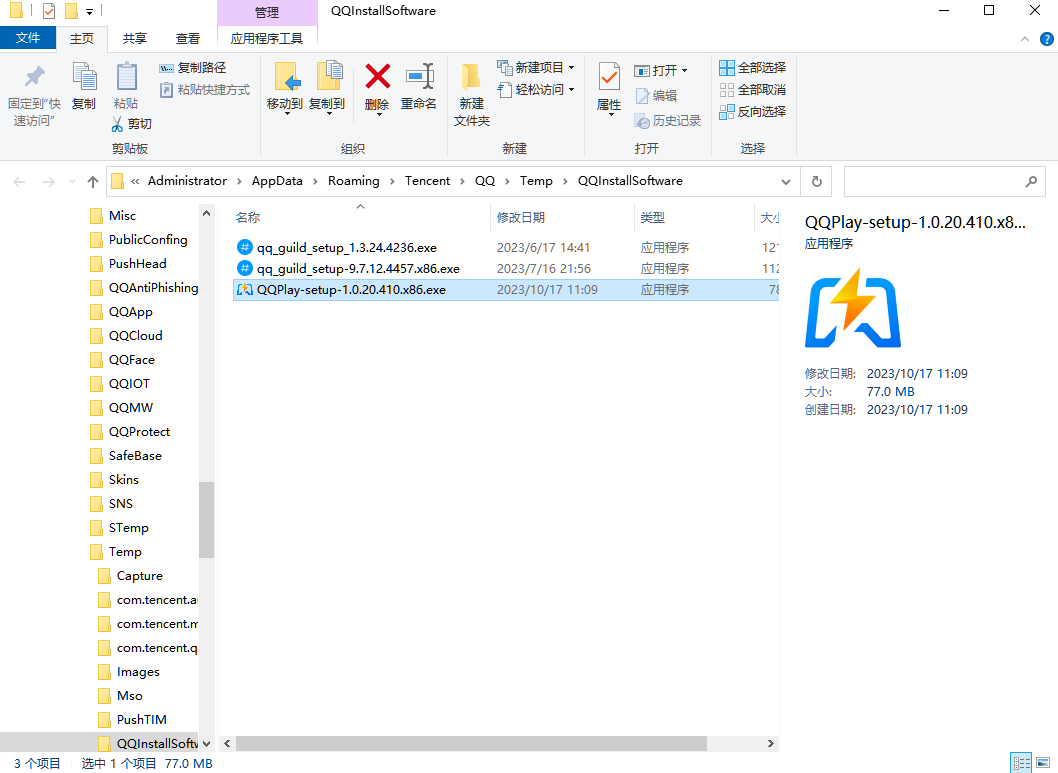Select Misc folder in tree
The width and height of the screenshot is (1058, 773).
click(113, 216)
